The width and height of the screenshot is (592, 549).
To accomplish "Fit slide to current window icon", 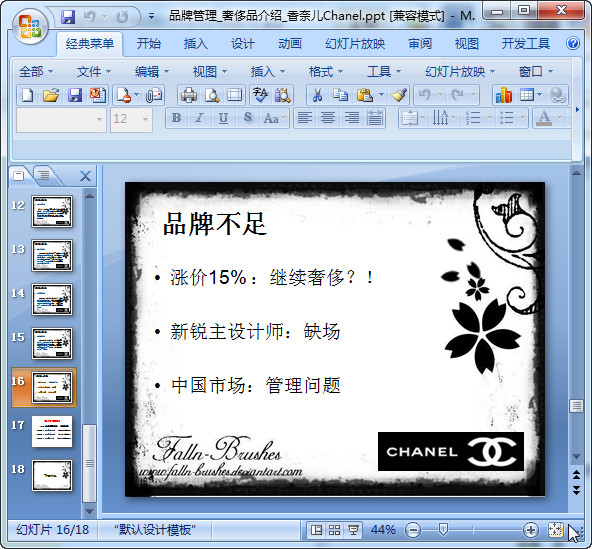I will tap(555, 530).
